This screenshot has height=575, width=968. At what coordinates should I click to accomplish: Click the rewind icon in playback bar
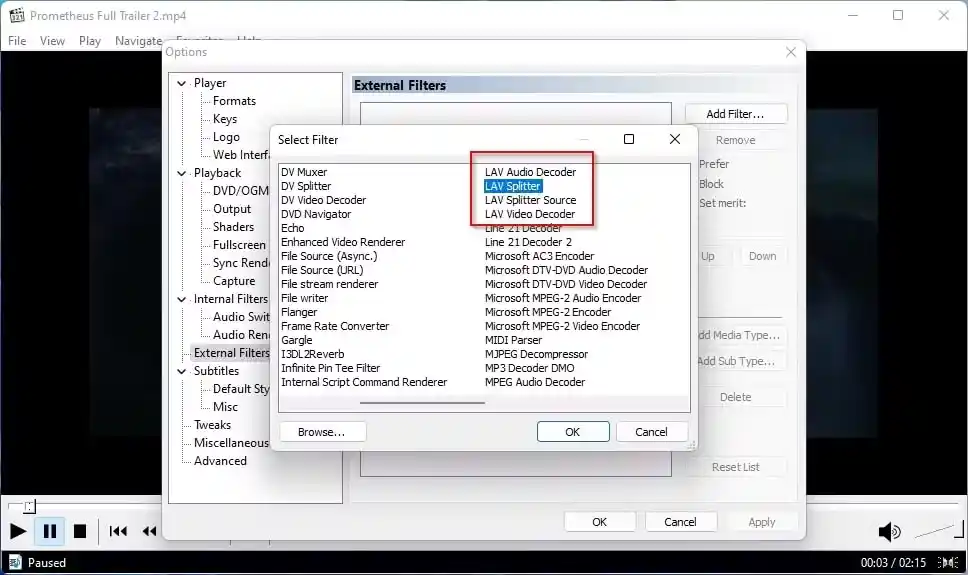point(150,531)
